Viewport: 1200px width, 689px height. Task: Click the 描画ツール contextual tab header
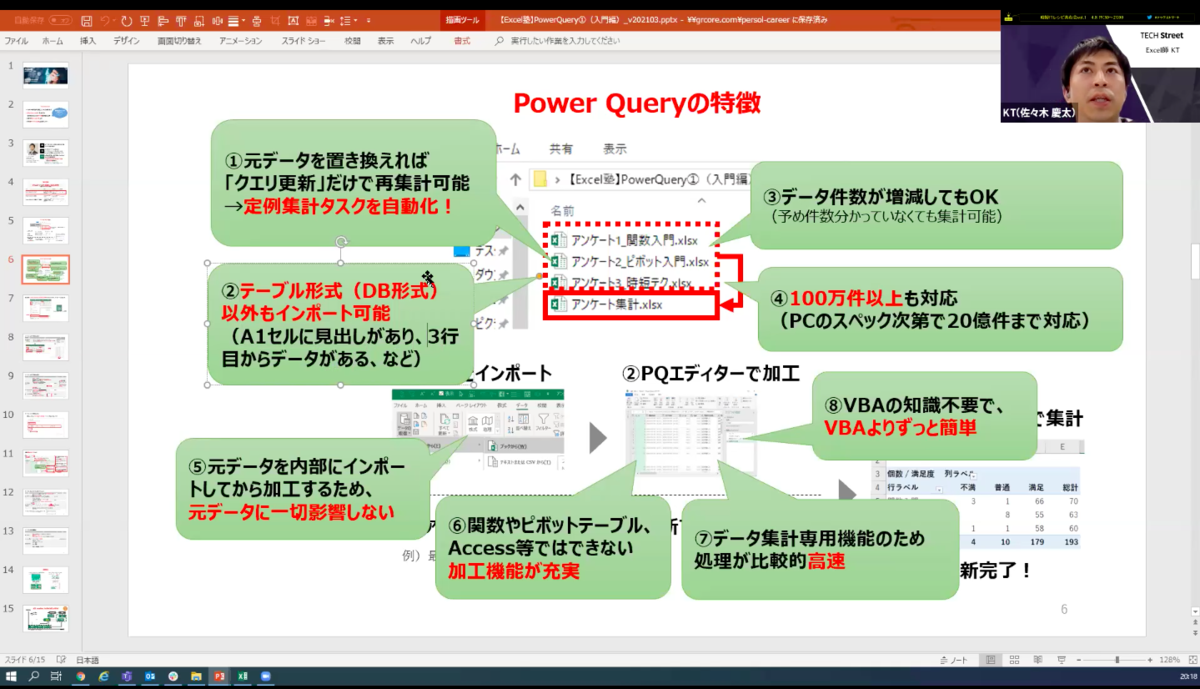click(462, 20)
